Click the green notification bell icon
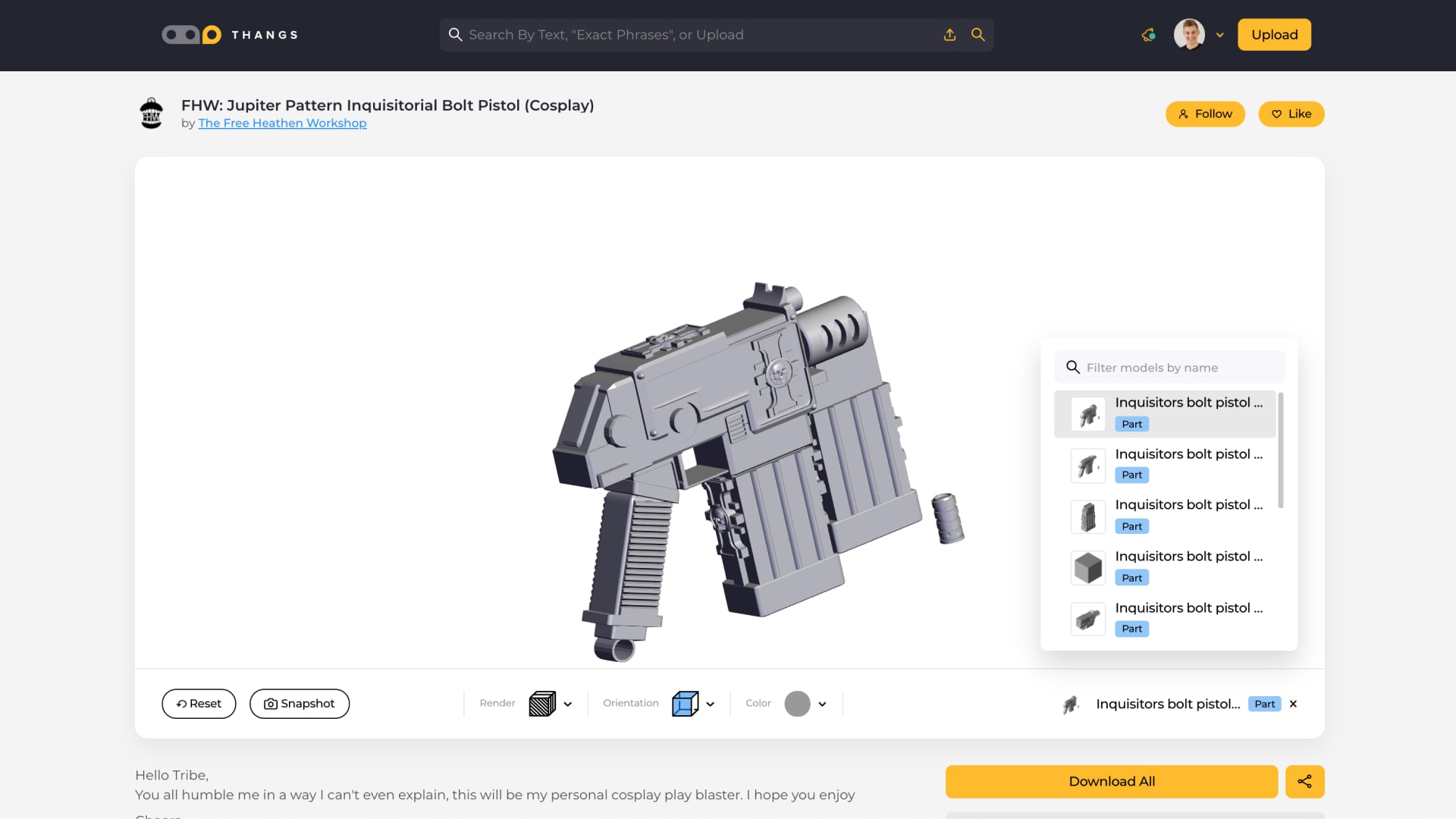 coord(1147,34)
